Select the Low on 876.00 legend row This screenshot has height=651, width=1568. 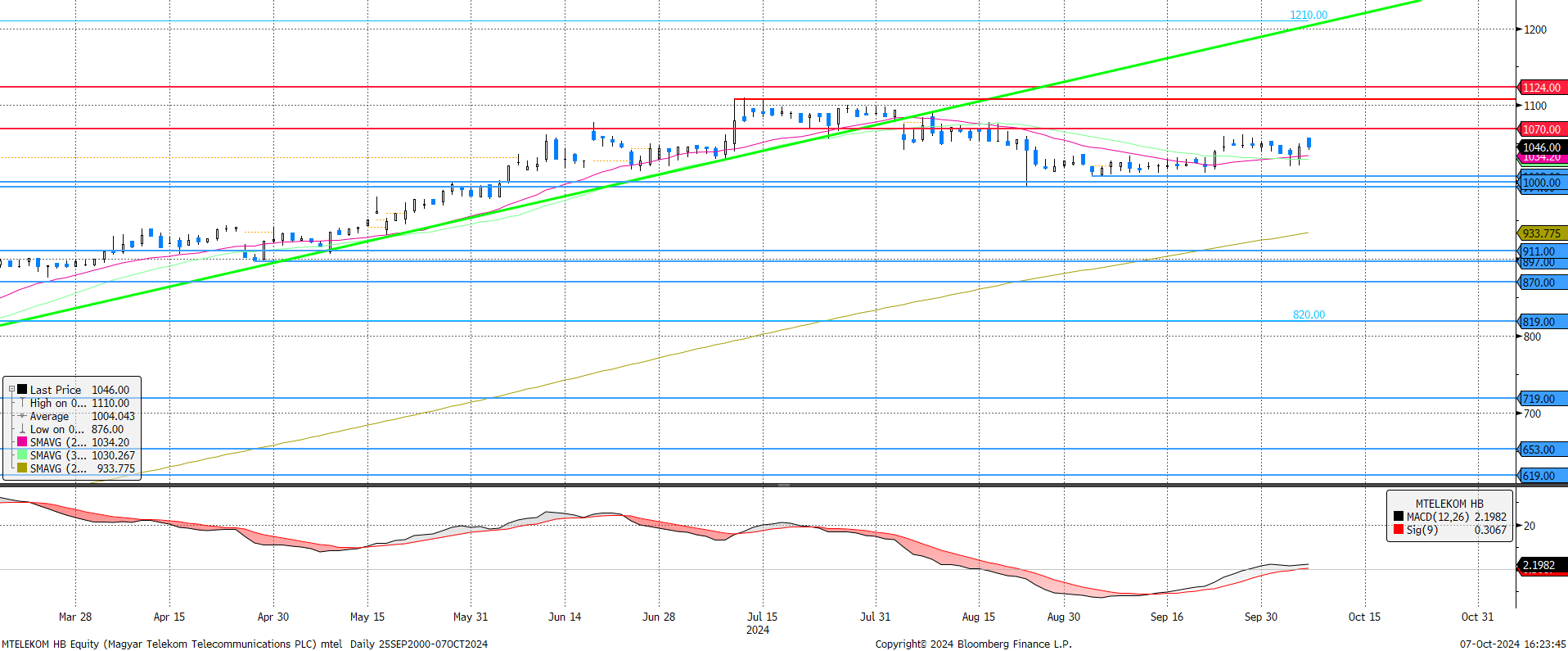pos(72,429)
